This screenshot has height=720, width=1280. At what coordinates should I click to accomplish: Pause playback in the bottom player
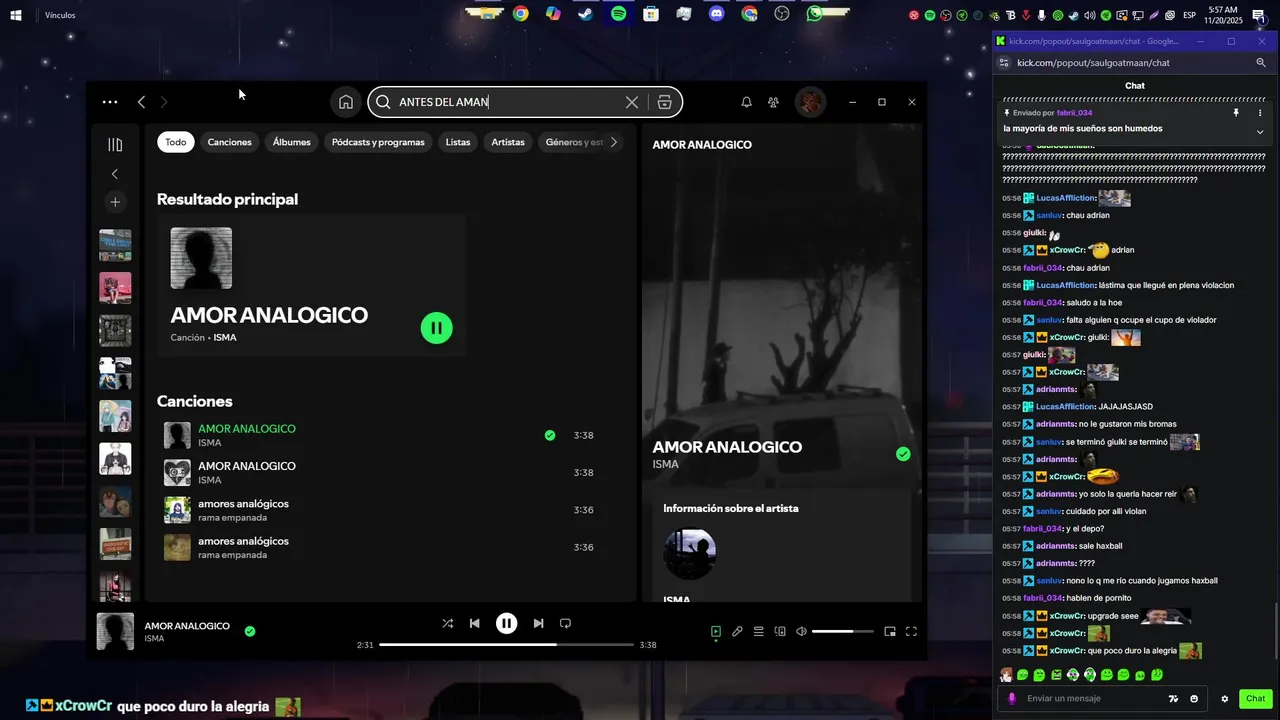pyautogui.click(x=507, y=623)
